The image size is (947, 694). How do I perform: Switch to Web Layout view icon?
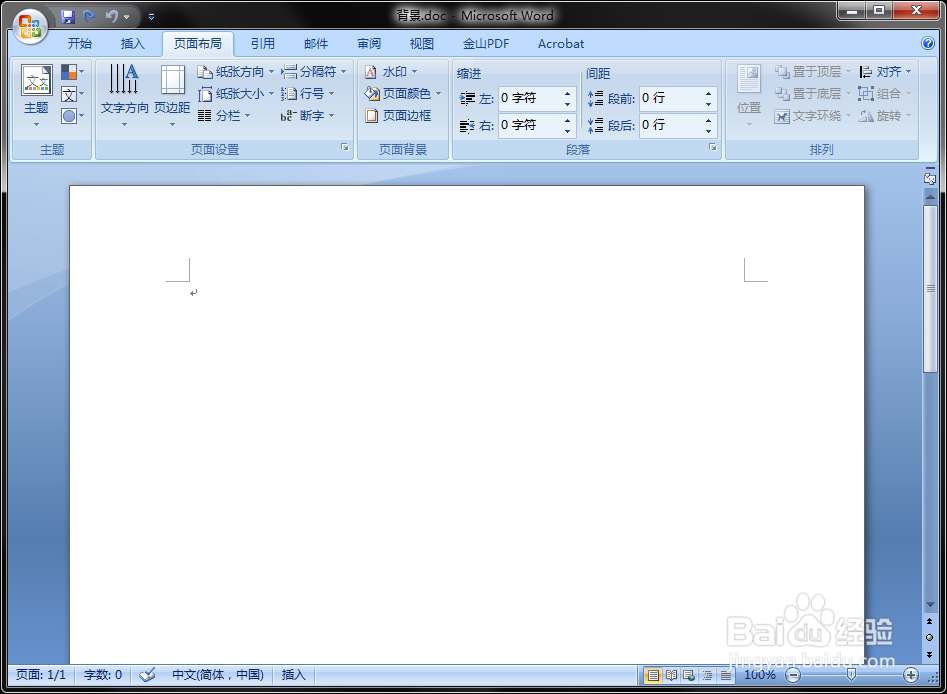(689, 675)
